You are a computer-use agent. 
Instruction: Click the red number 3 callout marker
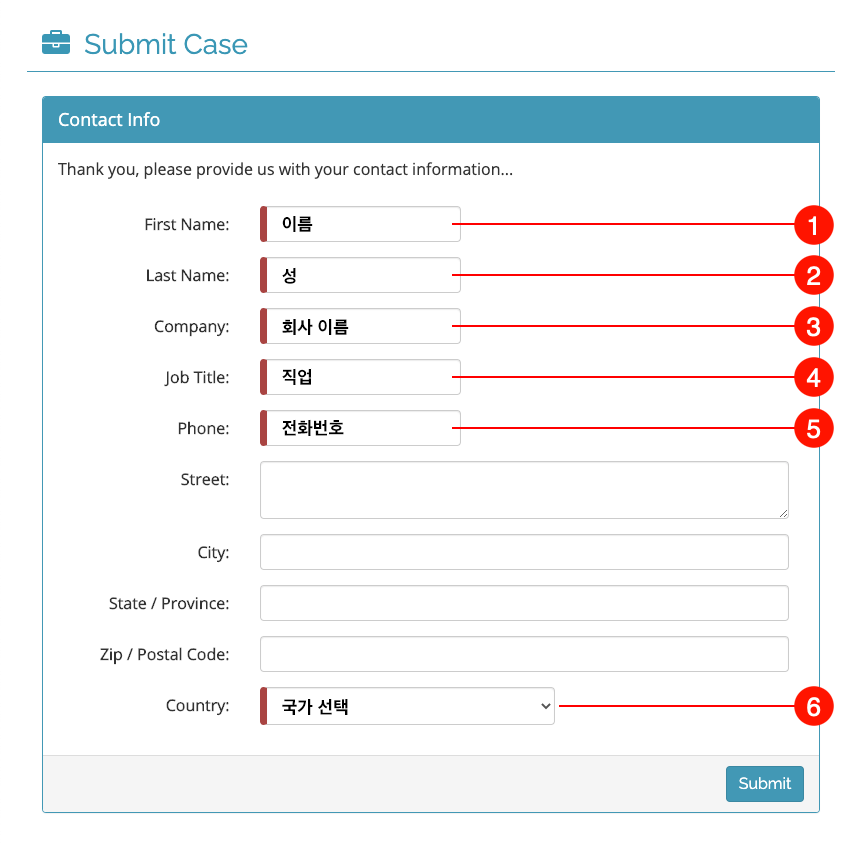pyautogui.click(x=814, y=327)
